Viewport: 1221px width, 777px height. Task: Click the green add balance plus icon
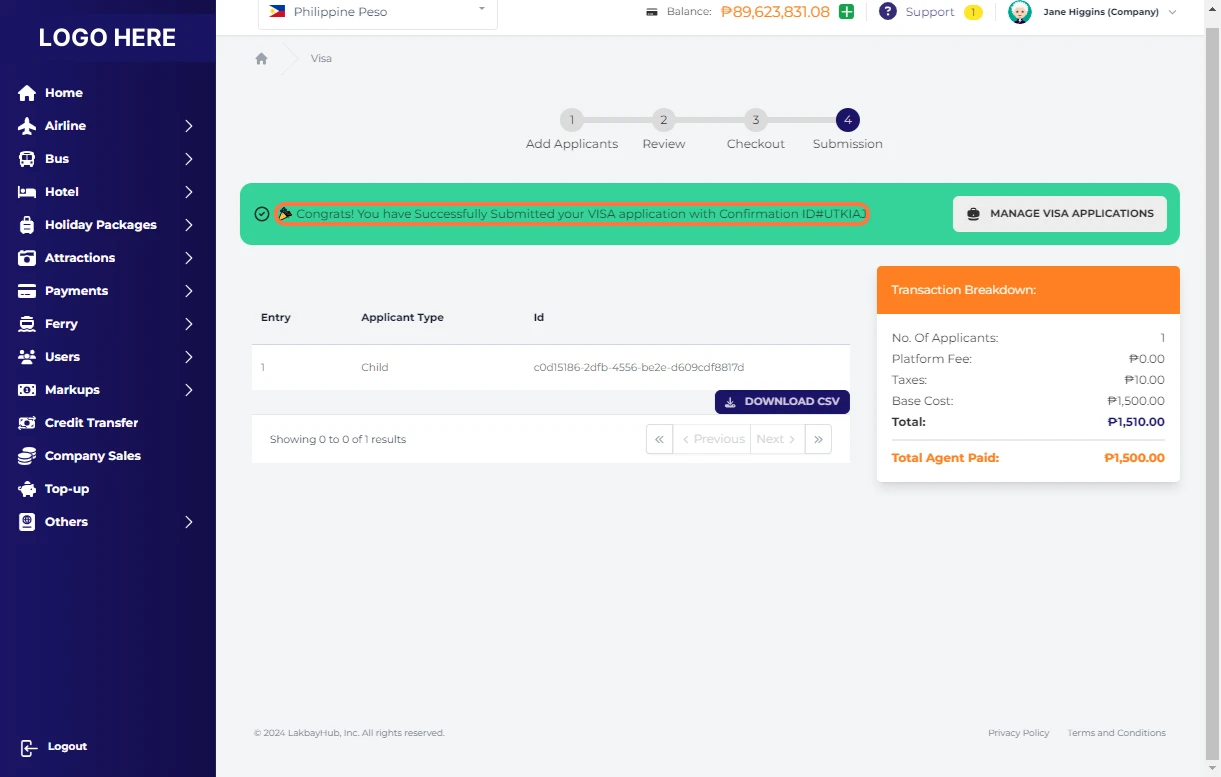click(846, 12)
